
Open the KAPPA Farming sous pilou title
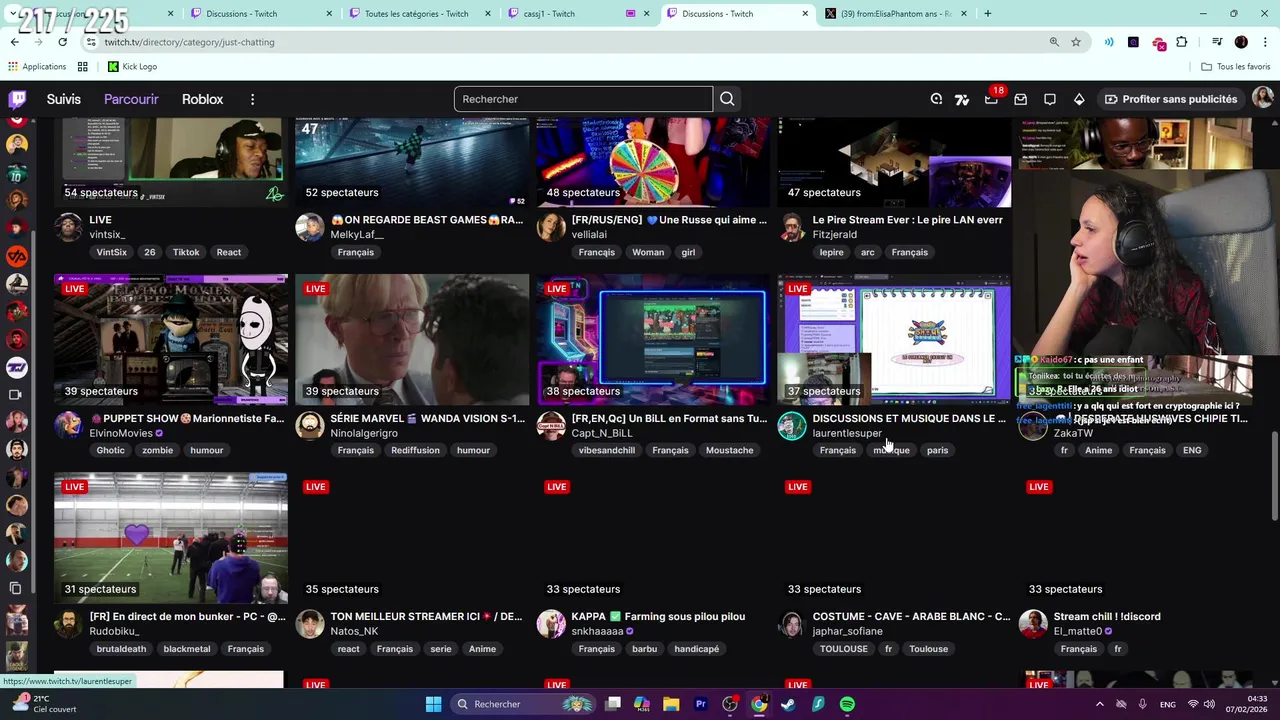click(658, 617)
